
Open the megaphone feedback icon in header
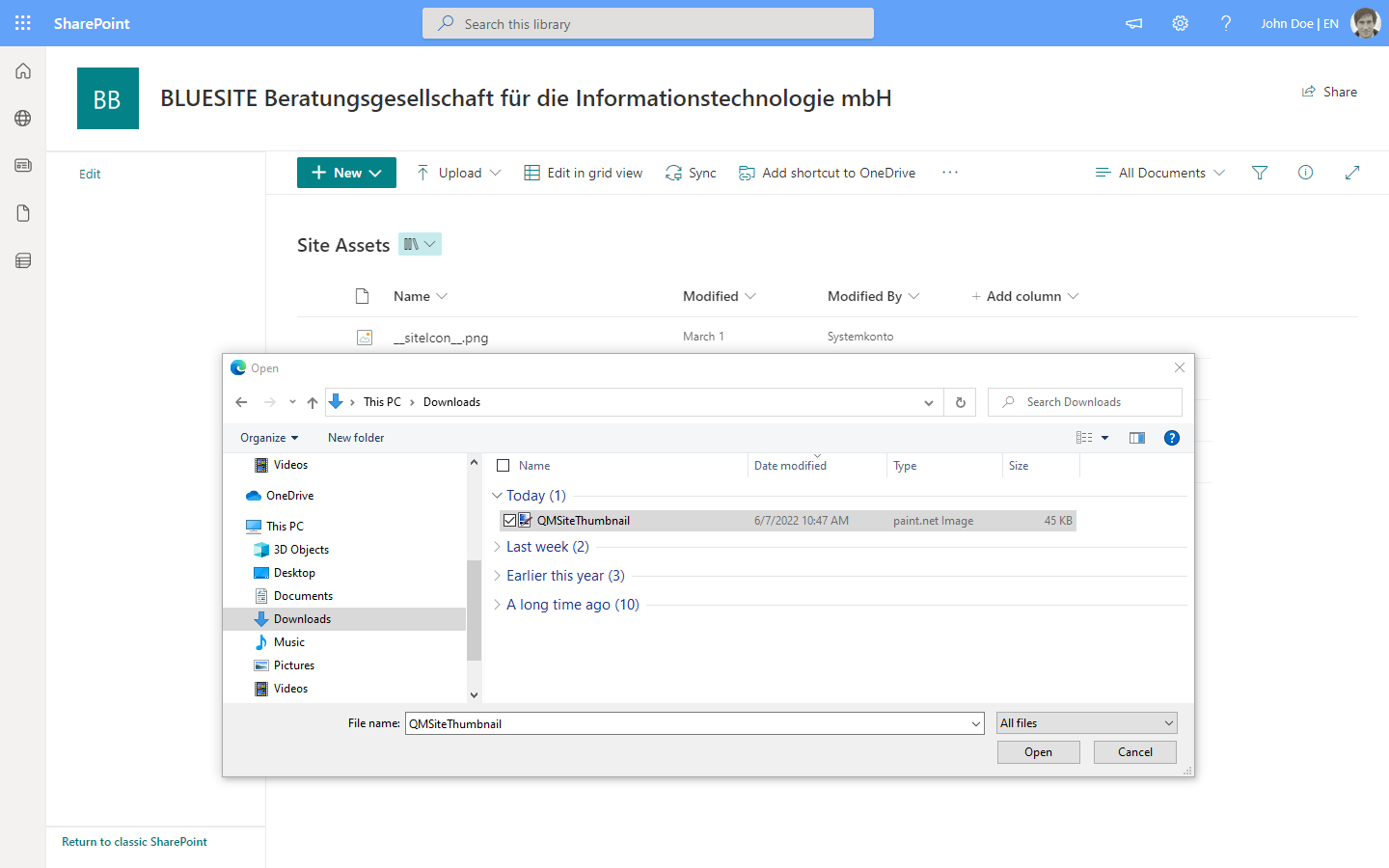[1134, 23]
